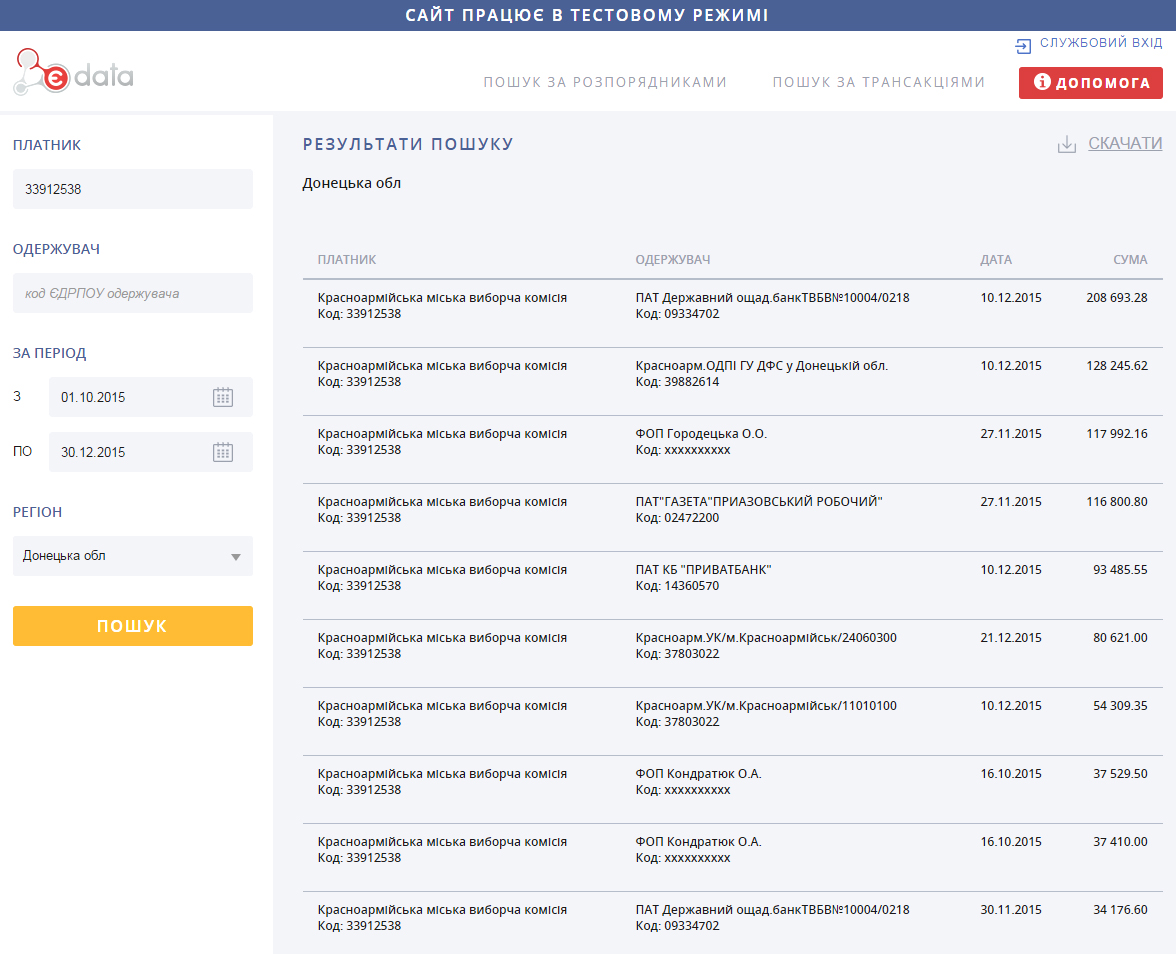Click the end date field 30.12.2015
This screenshot has width=1176, height=954.
click(x=130, y=452)
